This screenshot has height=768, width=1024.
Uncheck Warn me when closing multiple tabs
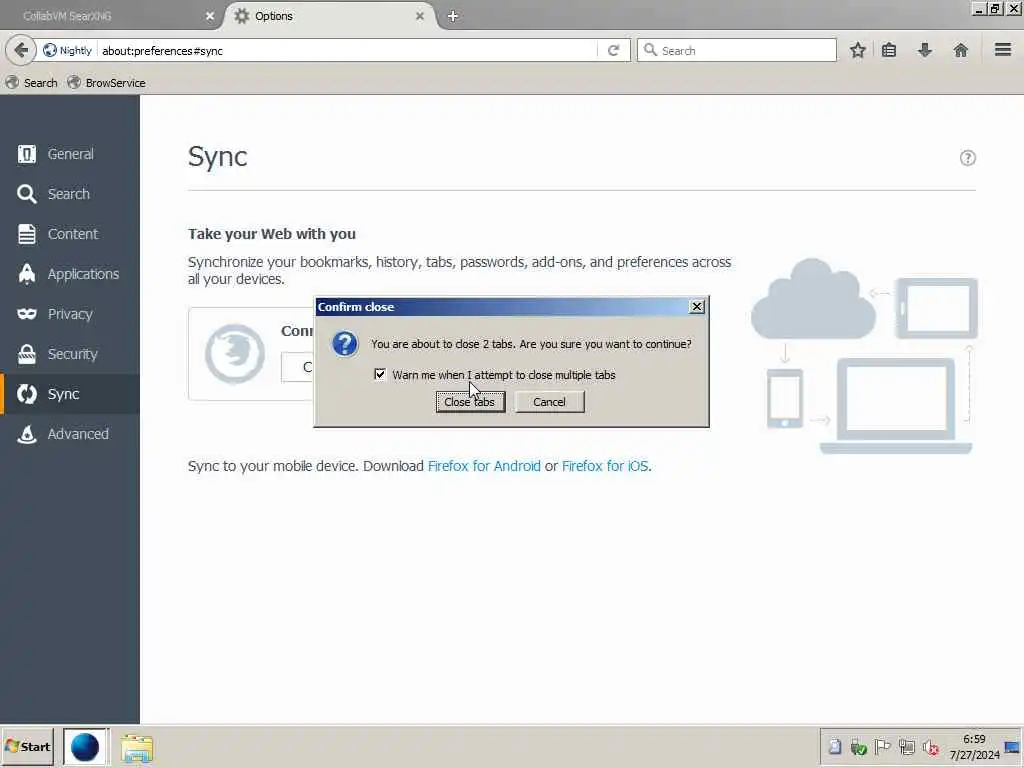click(x=380, y=374)
